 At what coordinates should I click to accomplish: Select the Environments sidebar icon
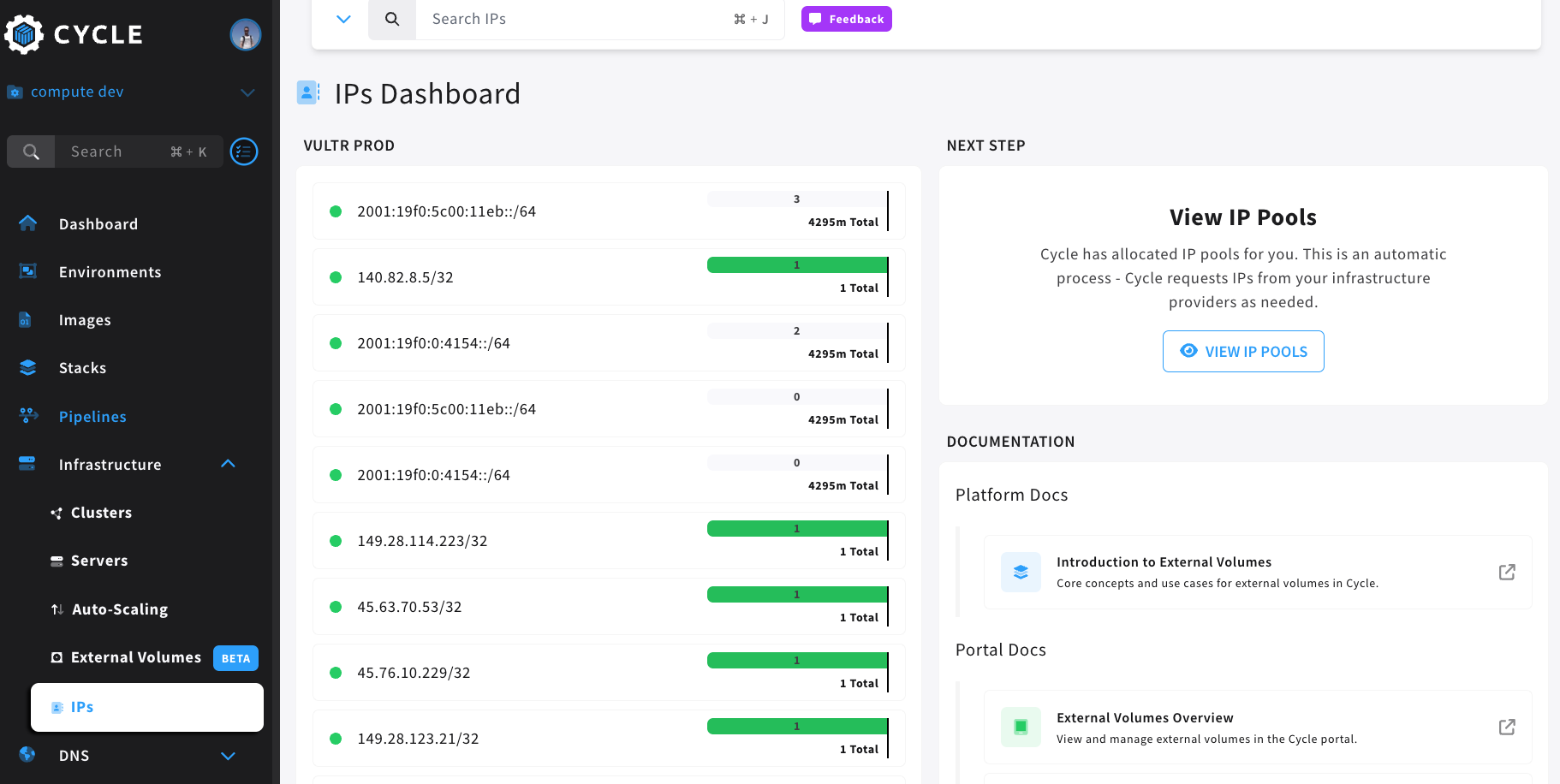pos(28,271)
